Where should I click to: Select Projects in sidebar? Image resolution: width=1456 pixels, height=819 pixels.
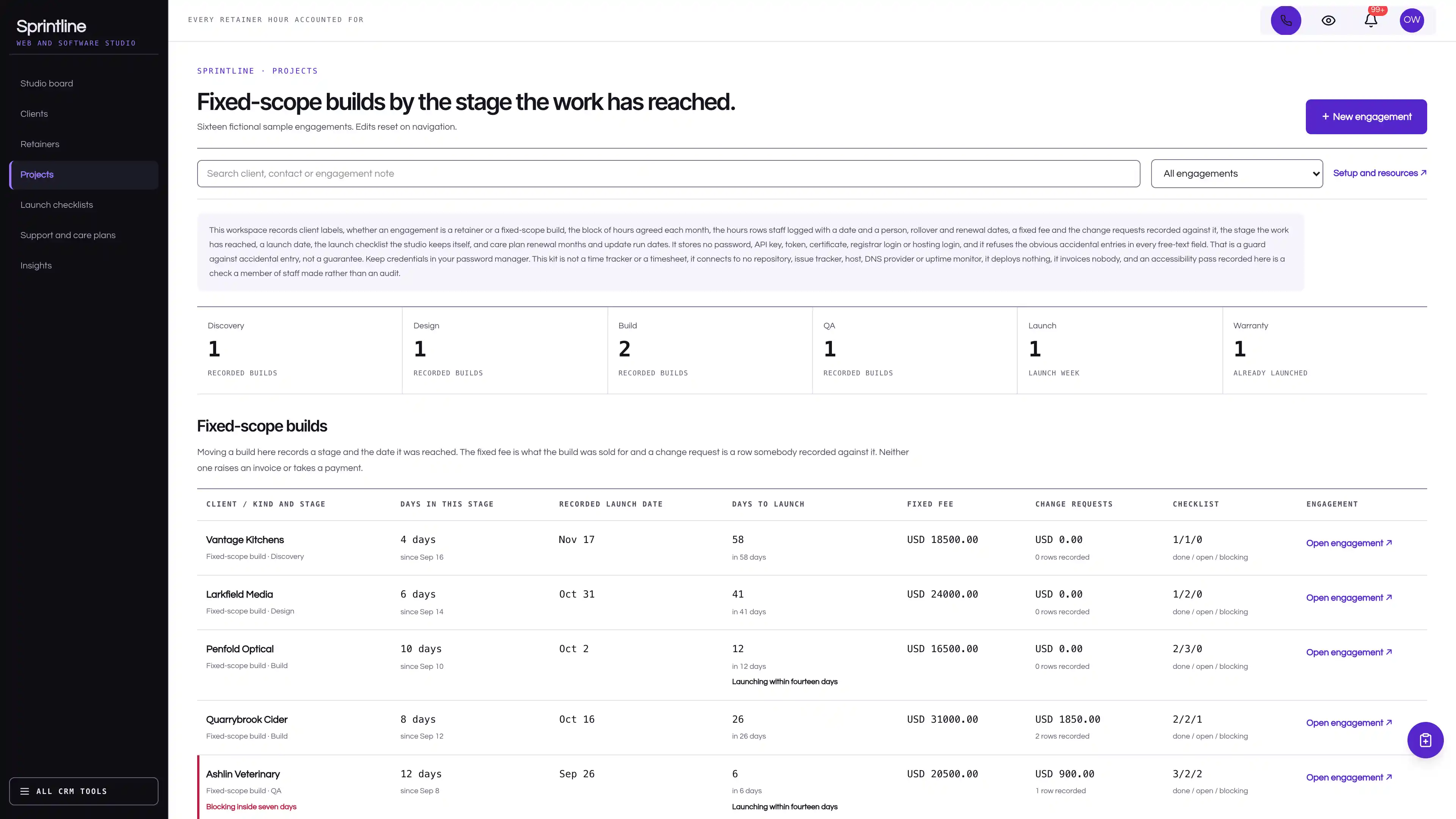tap(84, 175)
